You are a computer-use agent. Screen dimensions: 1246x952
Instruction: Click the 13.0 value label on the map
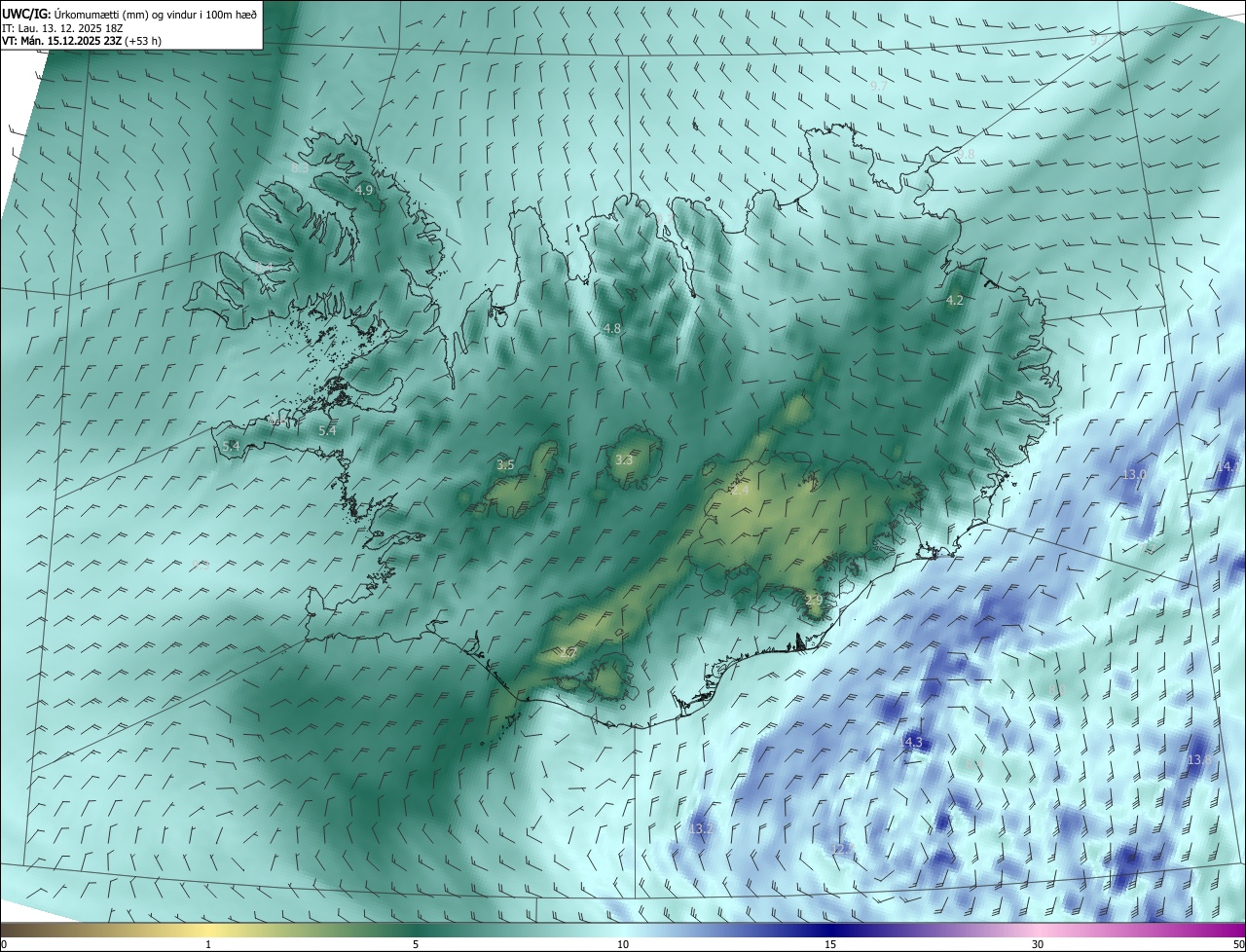click(x=1135, y=474)
